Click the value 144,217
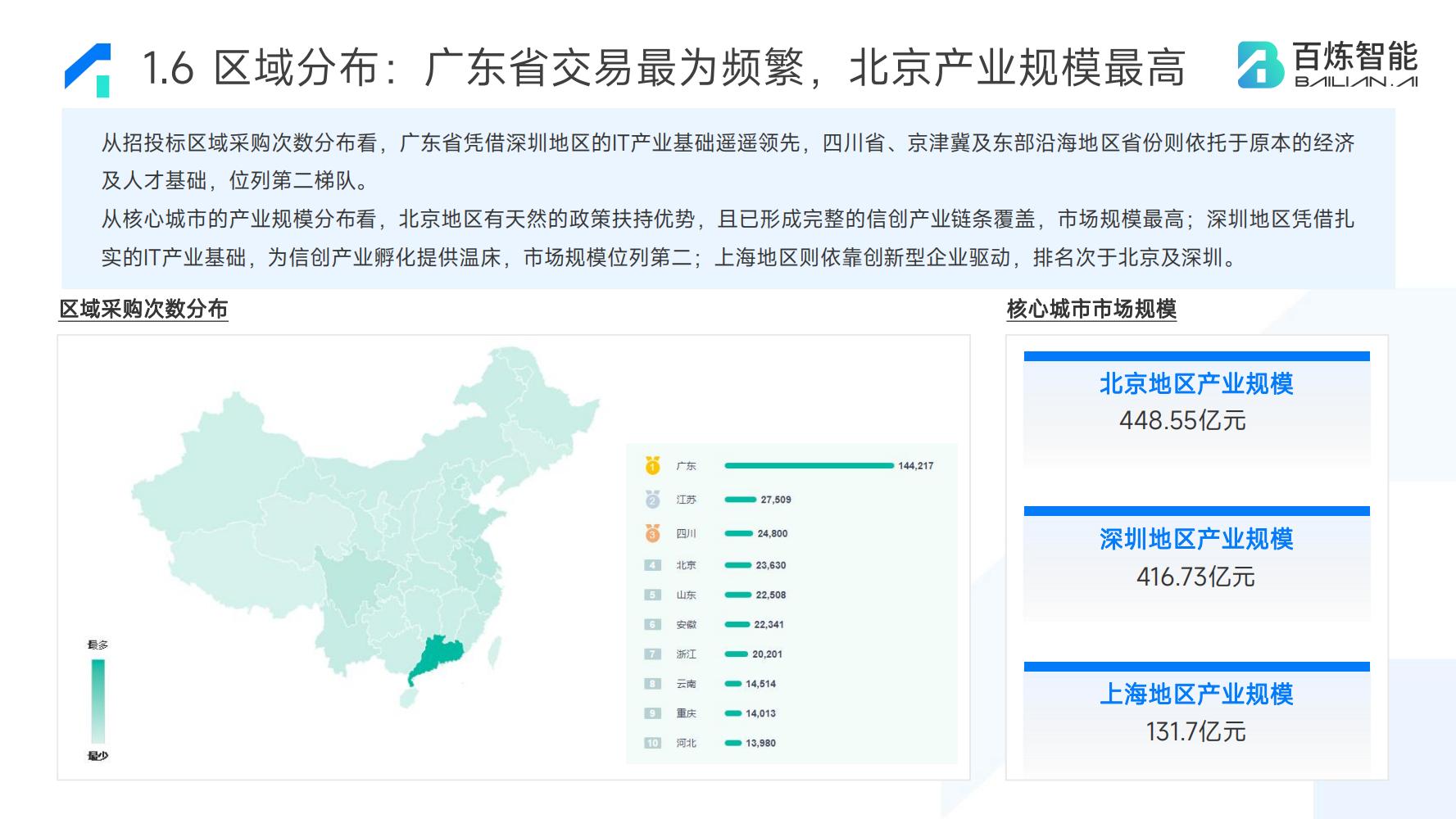This screenshot has height=819, width=1456. click(x=916, y=465)
